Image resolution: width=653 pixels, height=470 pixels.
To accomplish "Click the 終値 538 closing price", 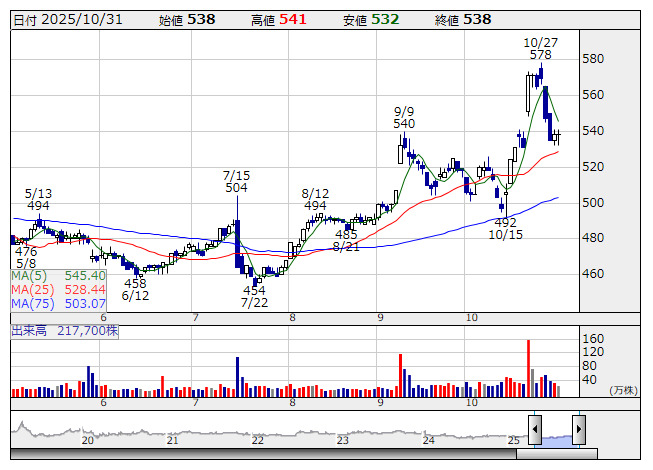I will 463,20.
